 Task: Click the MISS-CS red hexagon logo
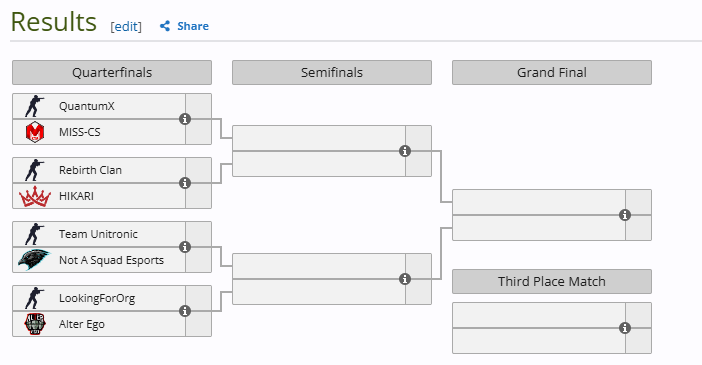click(35, 132)
